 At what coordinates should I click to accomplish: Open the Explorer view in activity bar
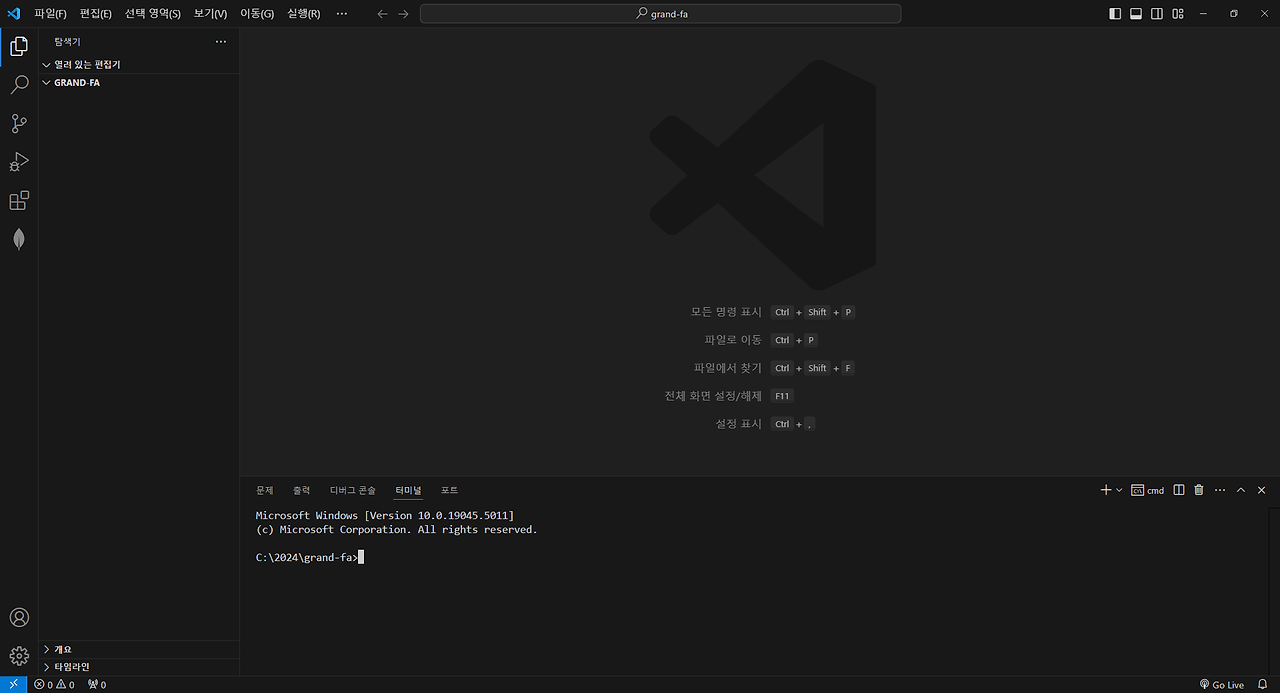click(19, 46)
